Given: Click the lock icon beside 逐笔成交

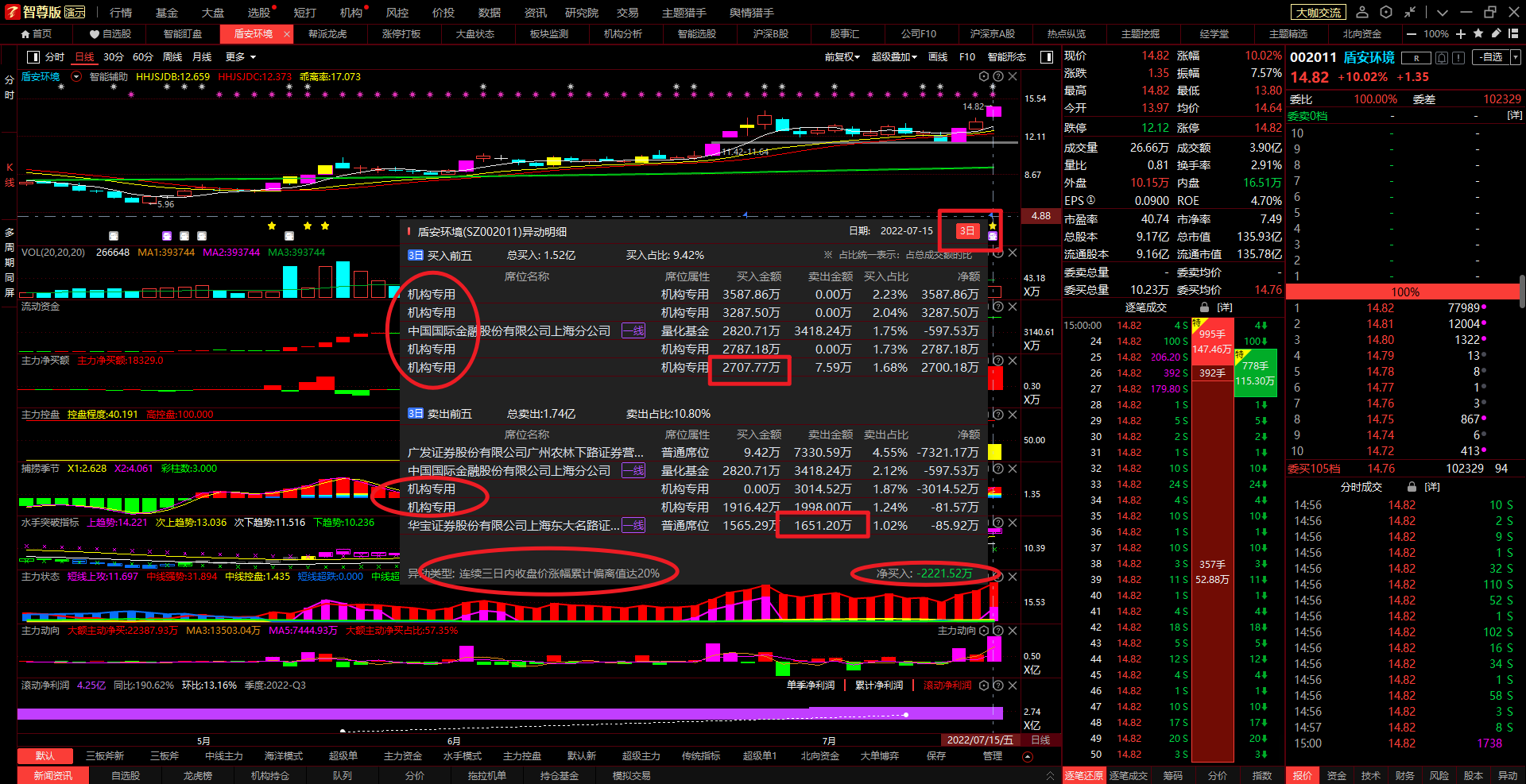Looking at the screenshot, I should point(1204,307).
